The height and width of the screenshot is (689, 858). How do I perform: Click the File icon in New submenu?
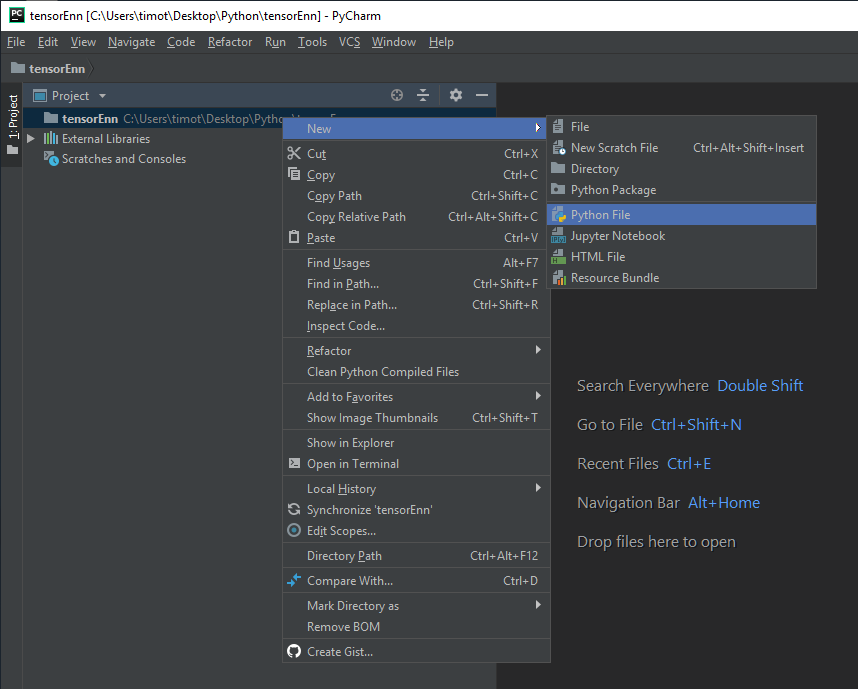click(558, 126)
